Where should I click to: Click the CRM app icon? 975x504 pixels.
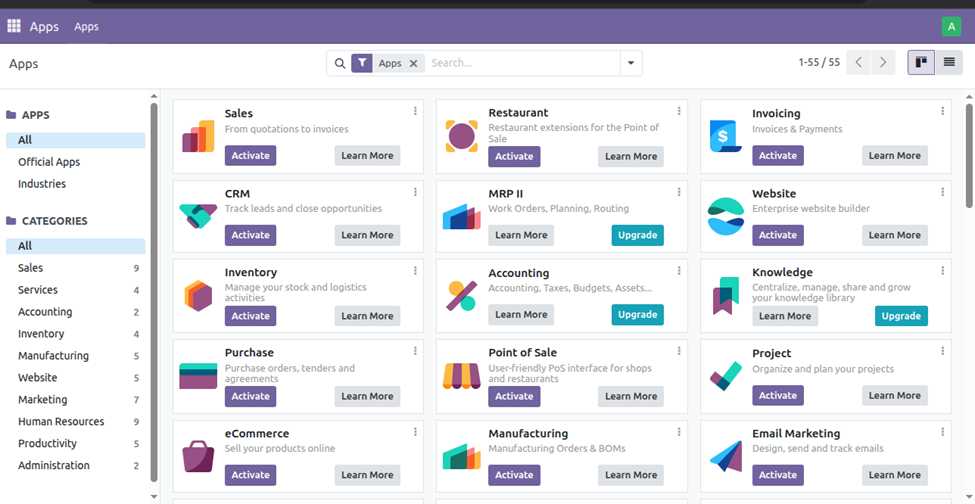198,215
